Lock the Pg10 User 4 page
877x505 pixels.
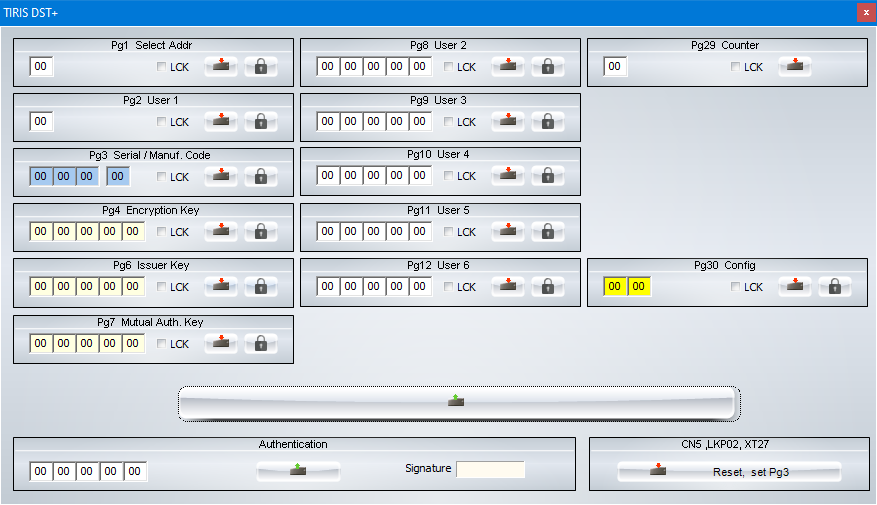[x=548, y=176]
